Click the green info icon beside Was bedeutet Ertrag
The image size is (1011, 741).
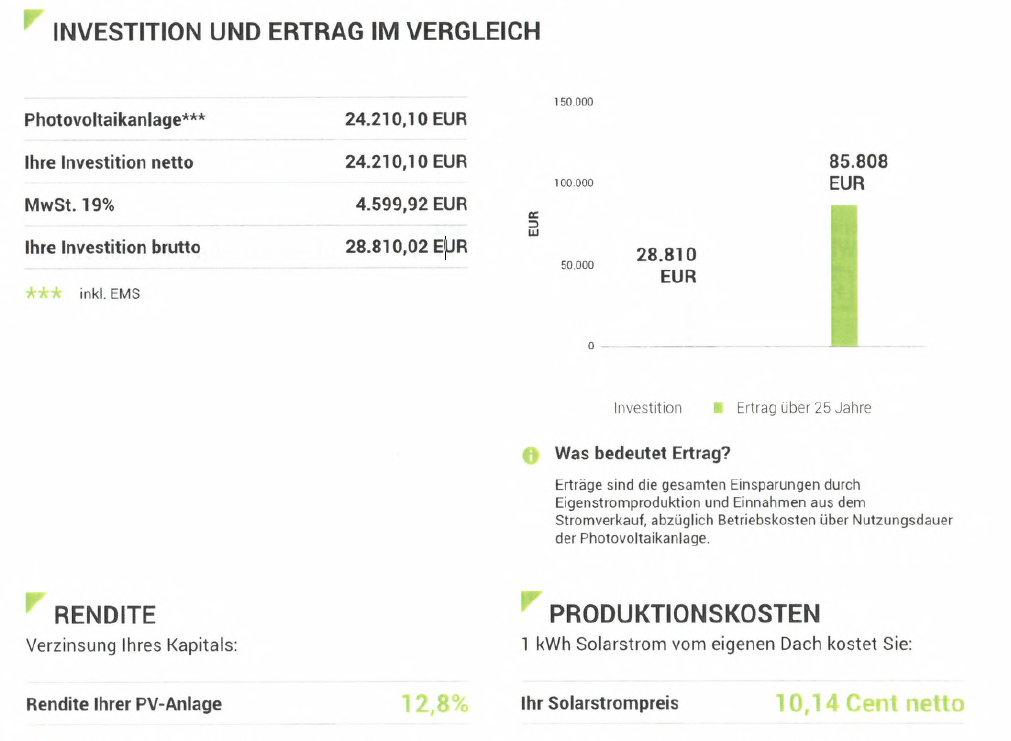(530, 455)
